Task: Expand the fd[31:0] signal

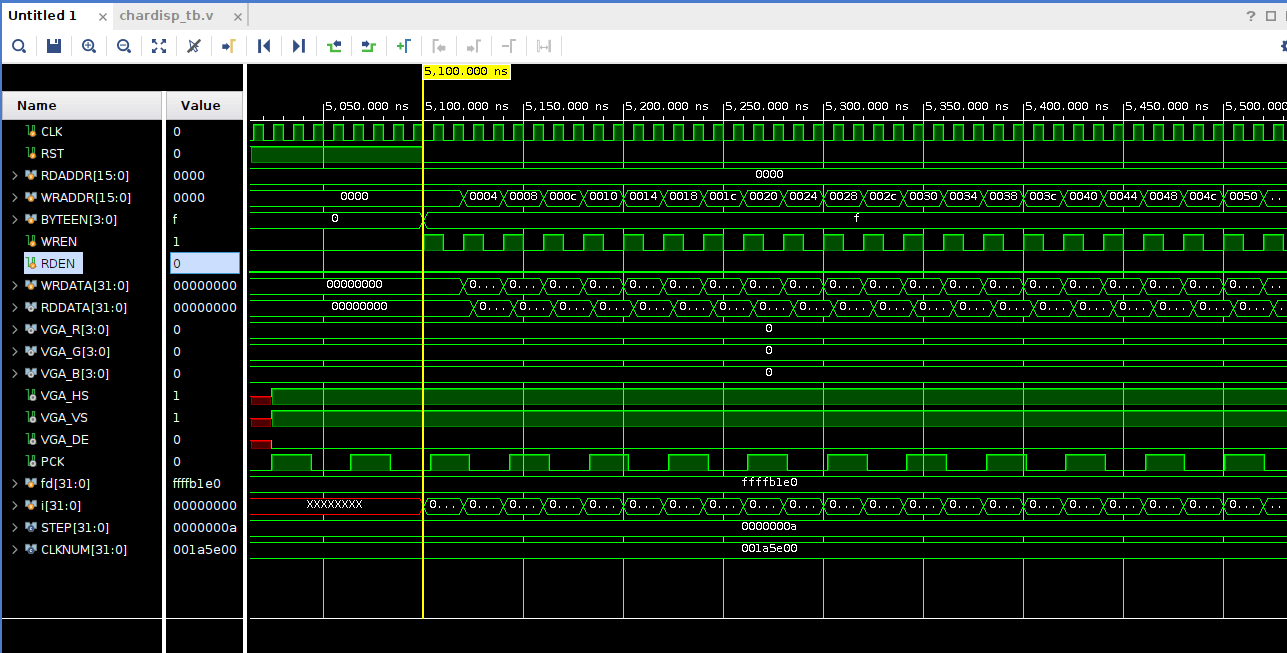Action: tap(14, 483)
